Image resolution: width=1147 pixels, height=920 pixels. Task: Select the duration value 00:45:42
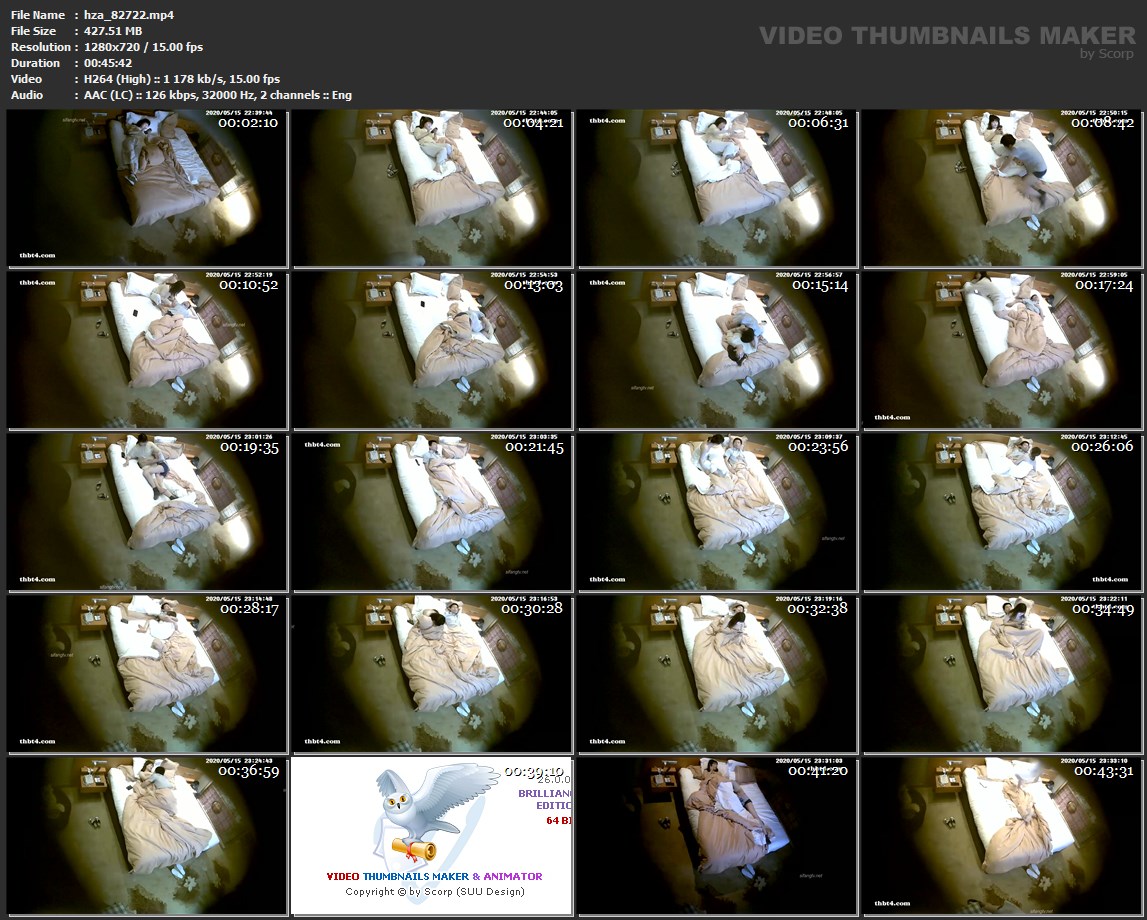click(108, 63)
